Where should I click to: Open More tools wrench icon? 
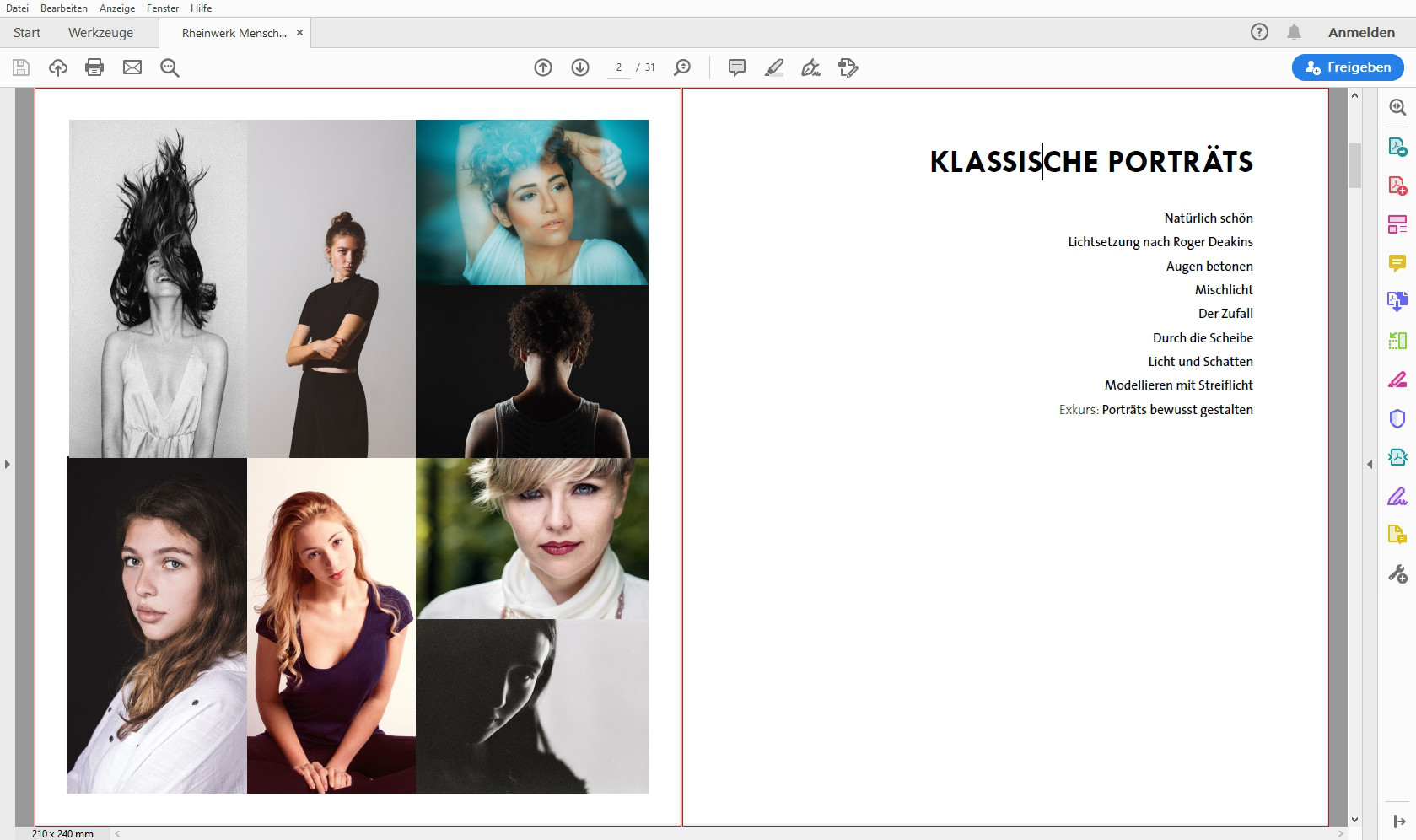click(1397, 574)
